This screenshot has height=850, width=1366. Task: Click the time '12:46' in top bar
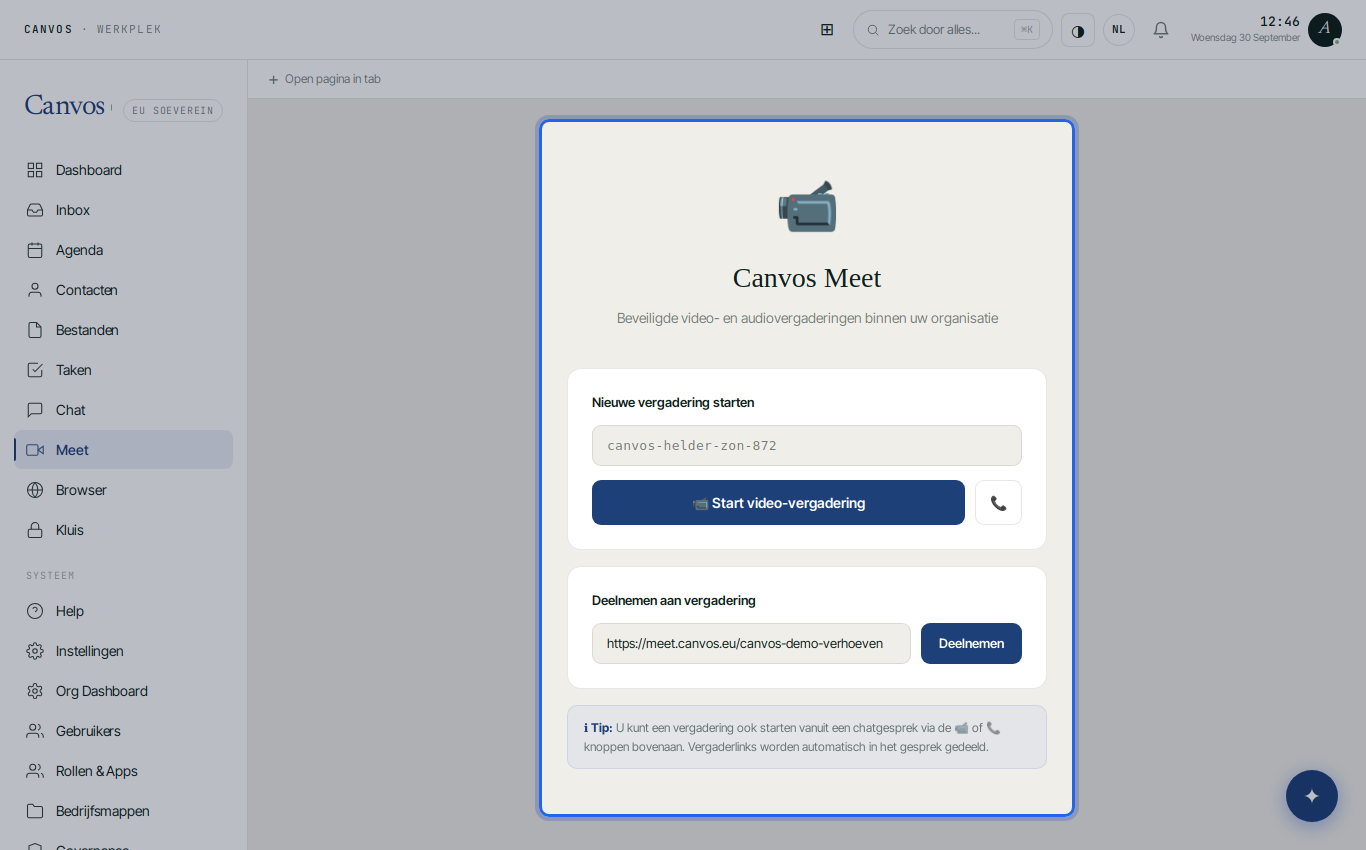[1280, 21]
